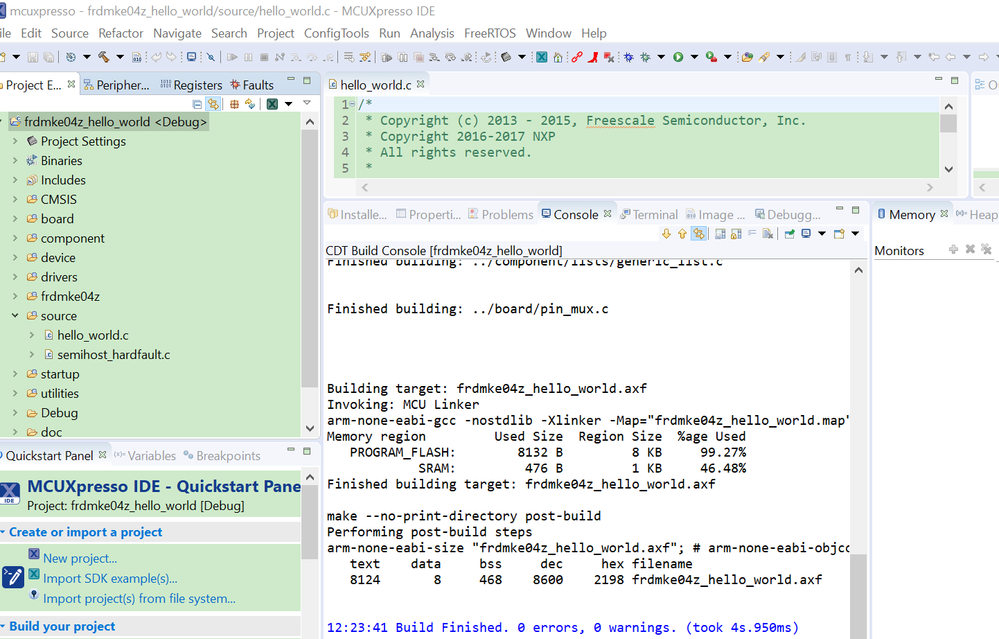Collapse the Build your project section
The image size is (999, 639).
pyautogui.click(x=3, y=626)
